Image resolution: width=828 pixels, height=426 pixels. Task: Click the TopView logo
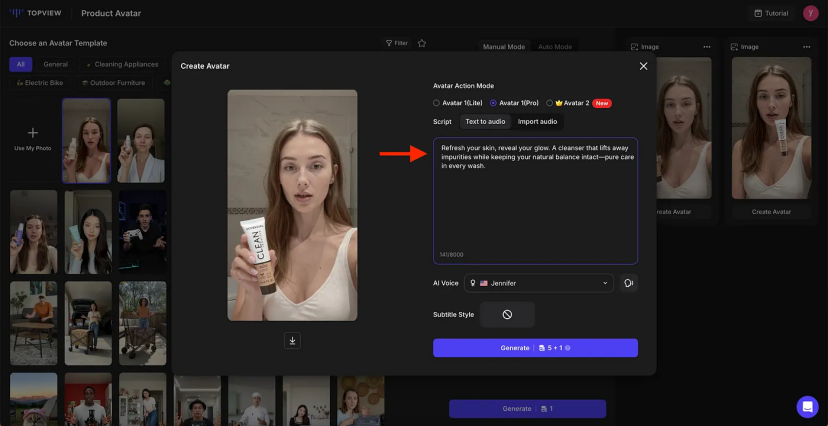pyautogui.click(x=35, y=13)
